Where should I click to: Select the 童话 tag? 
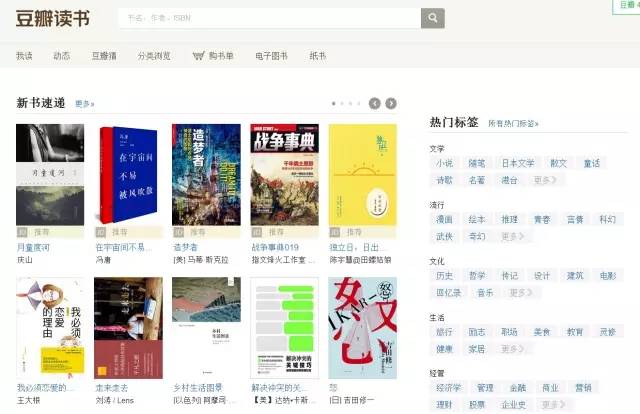coord(592,163)
